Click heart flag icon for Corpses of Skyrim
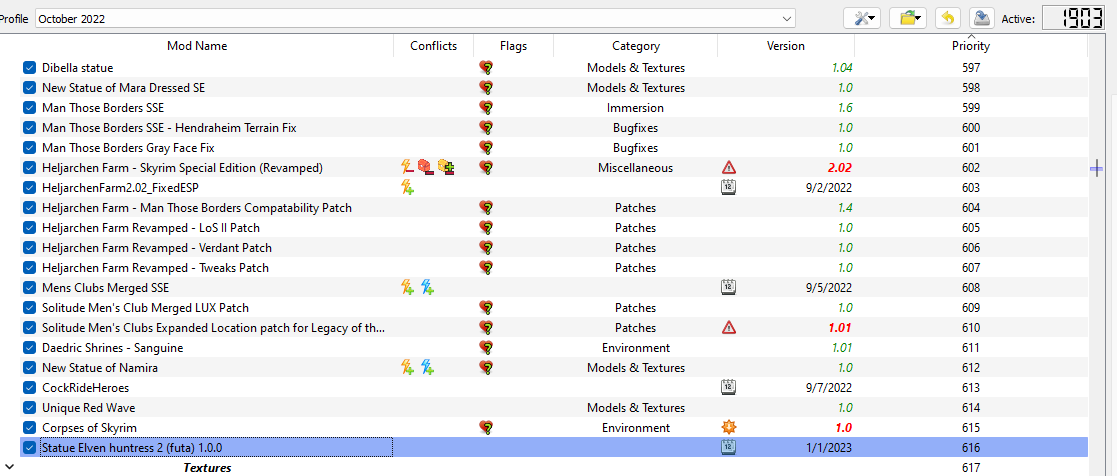This screenshot has height=476, width=1117. [487, 428]
